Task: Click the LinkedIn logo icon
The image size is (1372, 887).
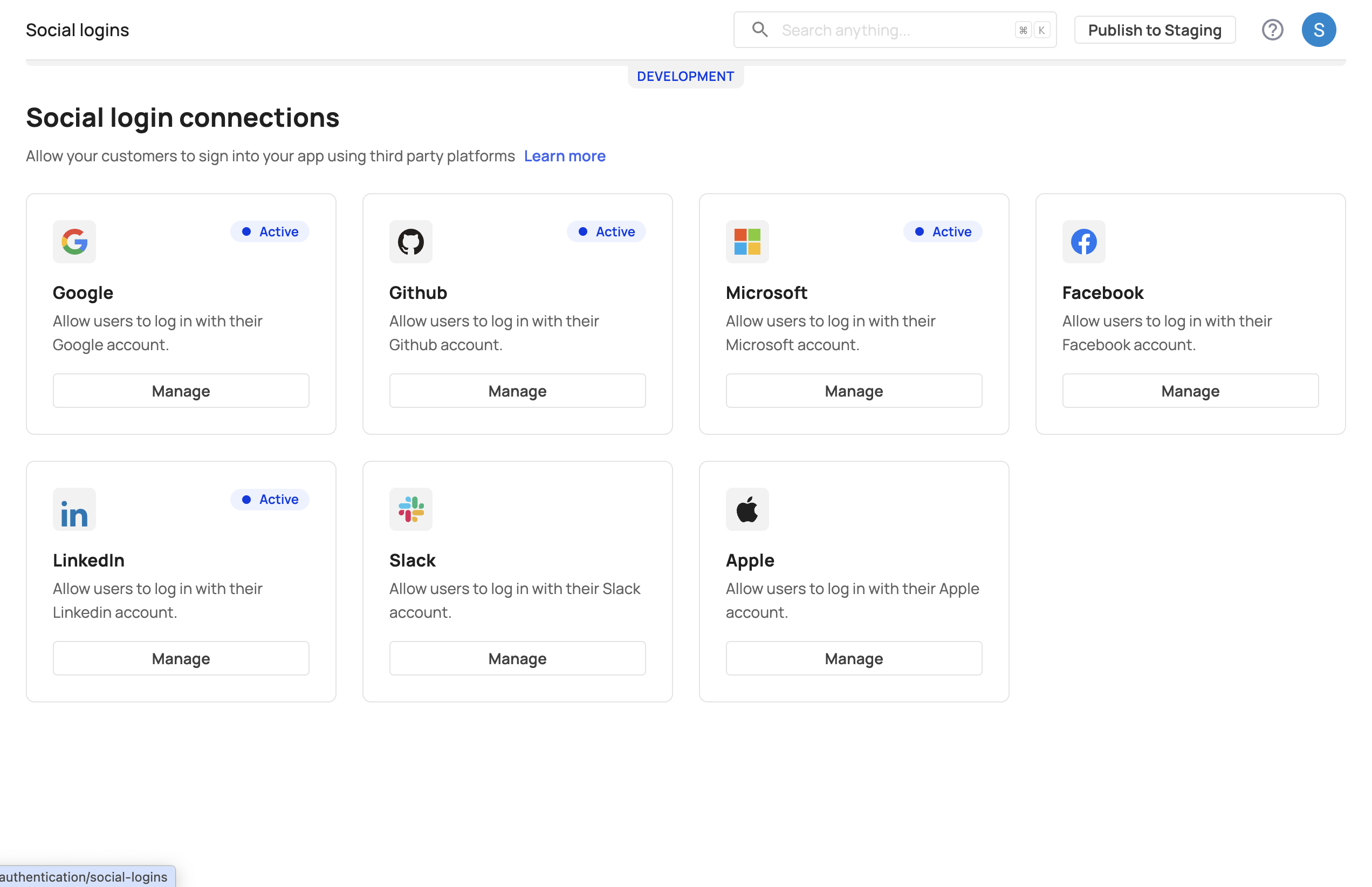Action: point(74,509)
